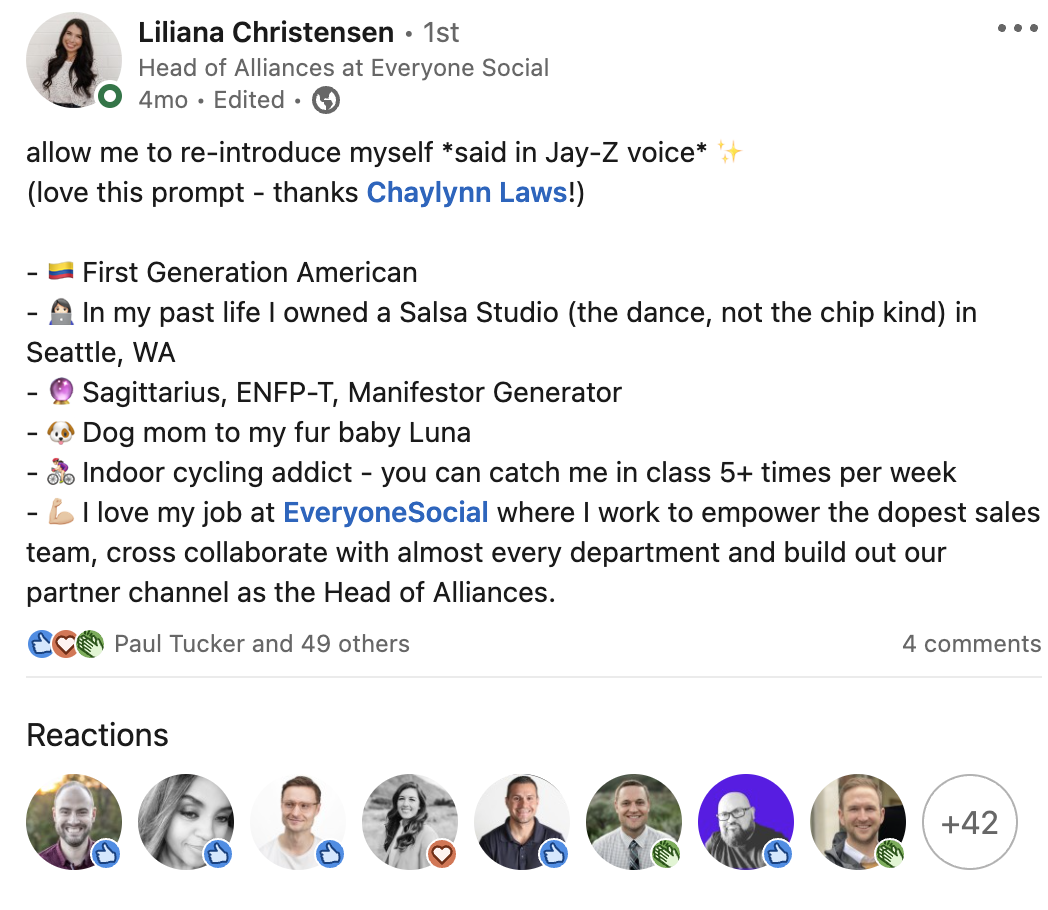Expand the remaining reactions with +42

tap(970, 822)
